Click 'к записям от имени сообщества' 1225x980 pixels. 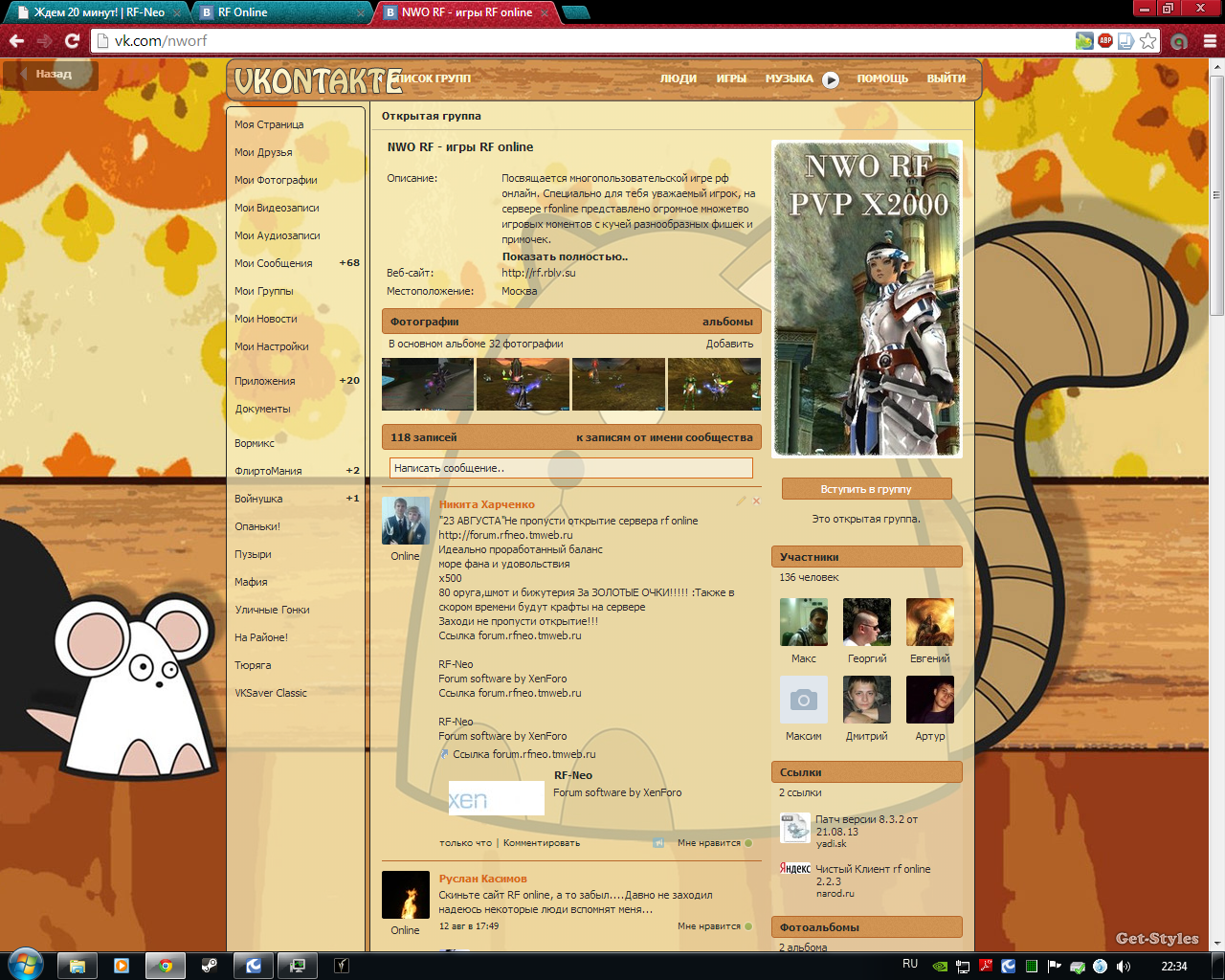coord(664,437)
